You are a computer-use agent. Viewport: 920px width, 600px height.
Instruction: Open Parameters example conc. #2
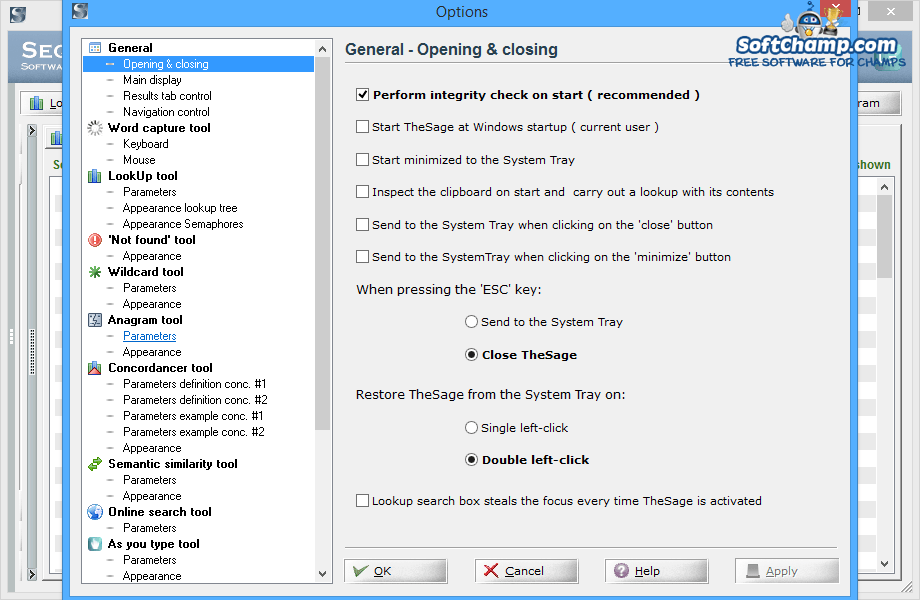pyautogui.click(x=194, y=432)
